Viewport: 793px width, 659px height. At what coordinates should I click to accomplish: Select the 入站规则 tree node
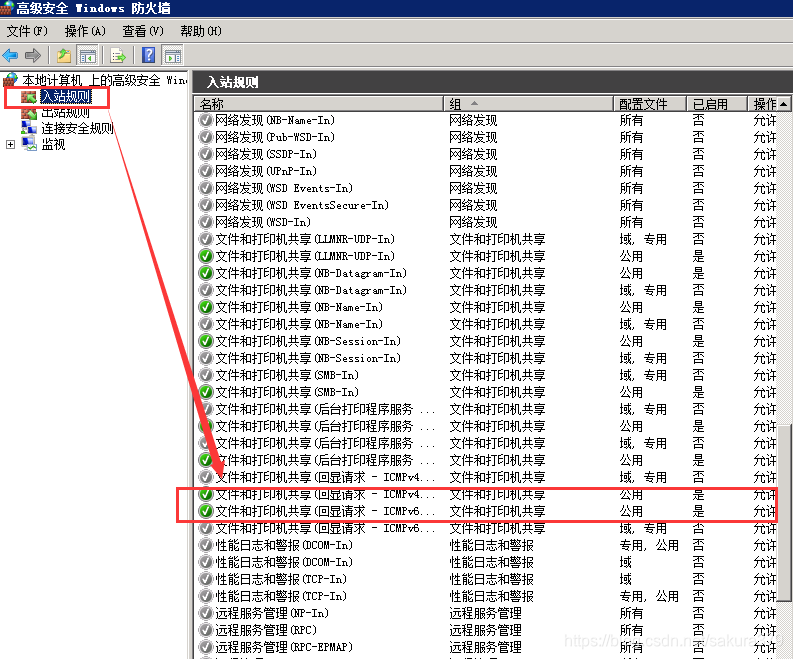[x=66, y=96]
